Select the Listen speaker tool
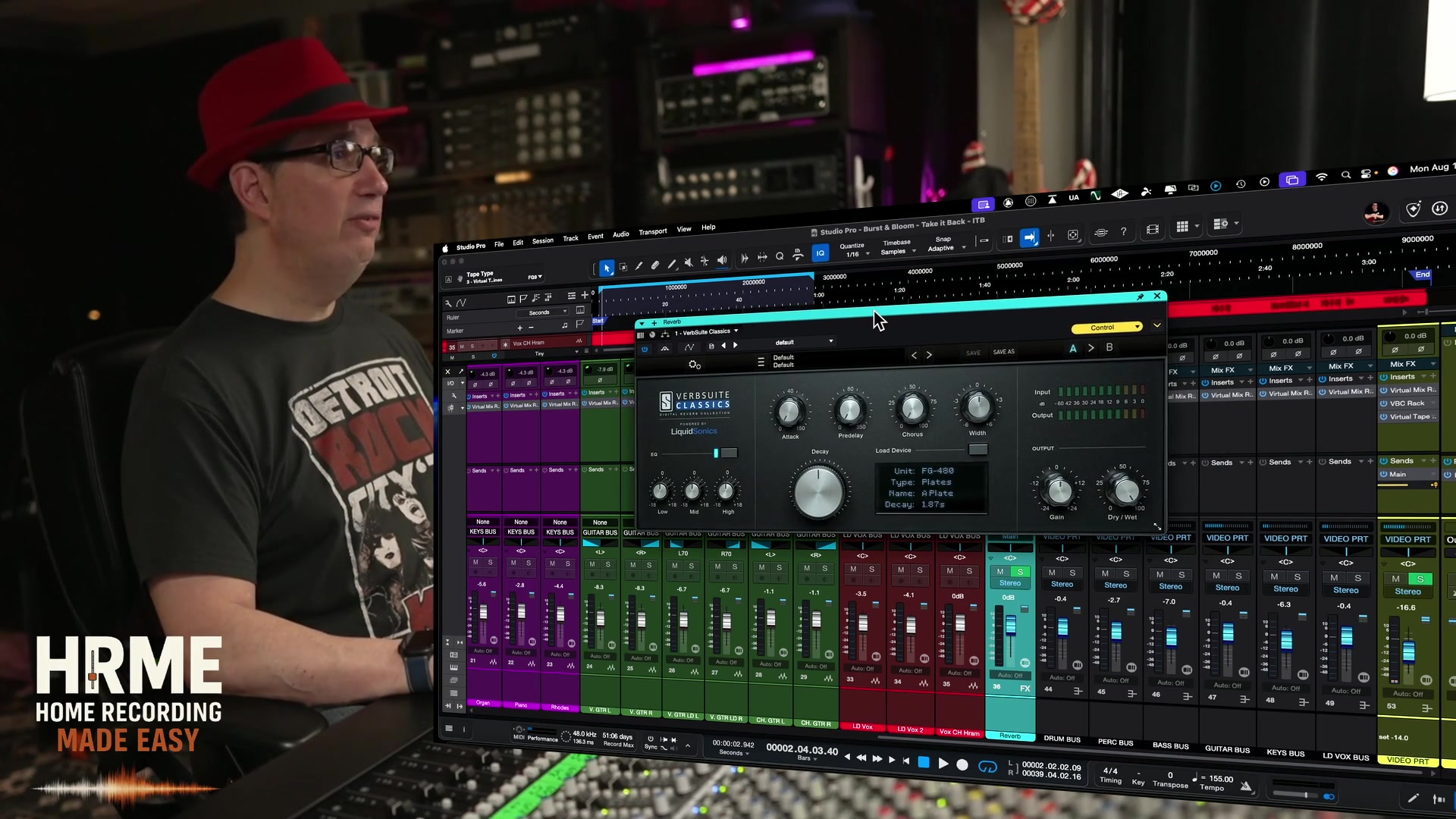 (x=722, y=261)
